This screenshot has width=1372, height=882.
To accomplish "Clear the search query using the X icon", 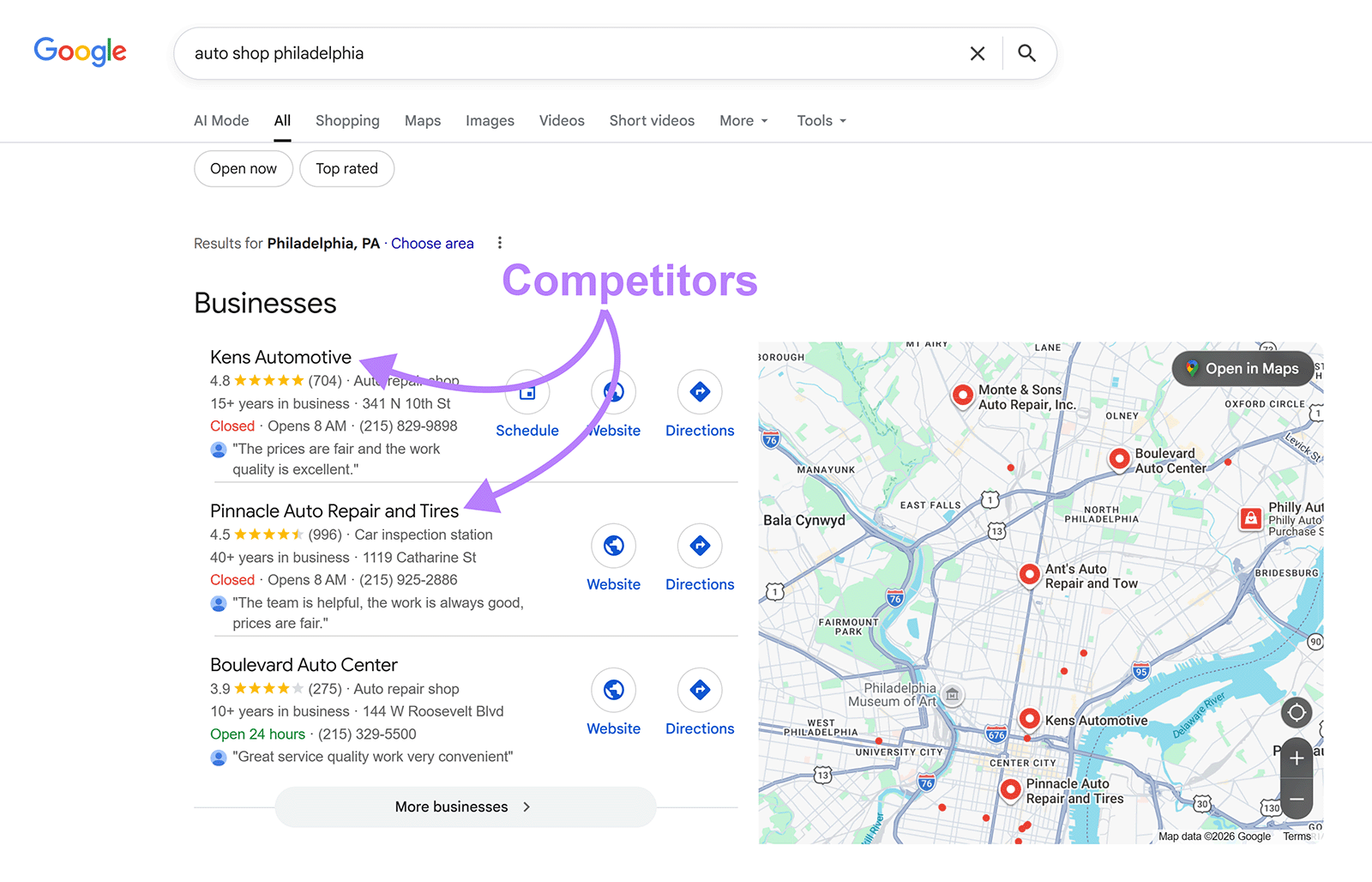I will tap(977, 53).
